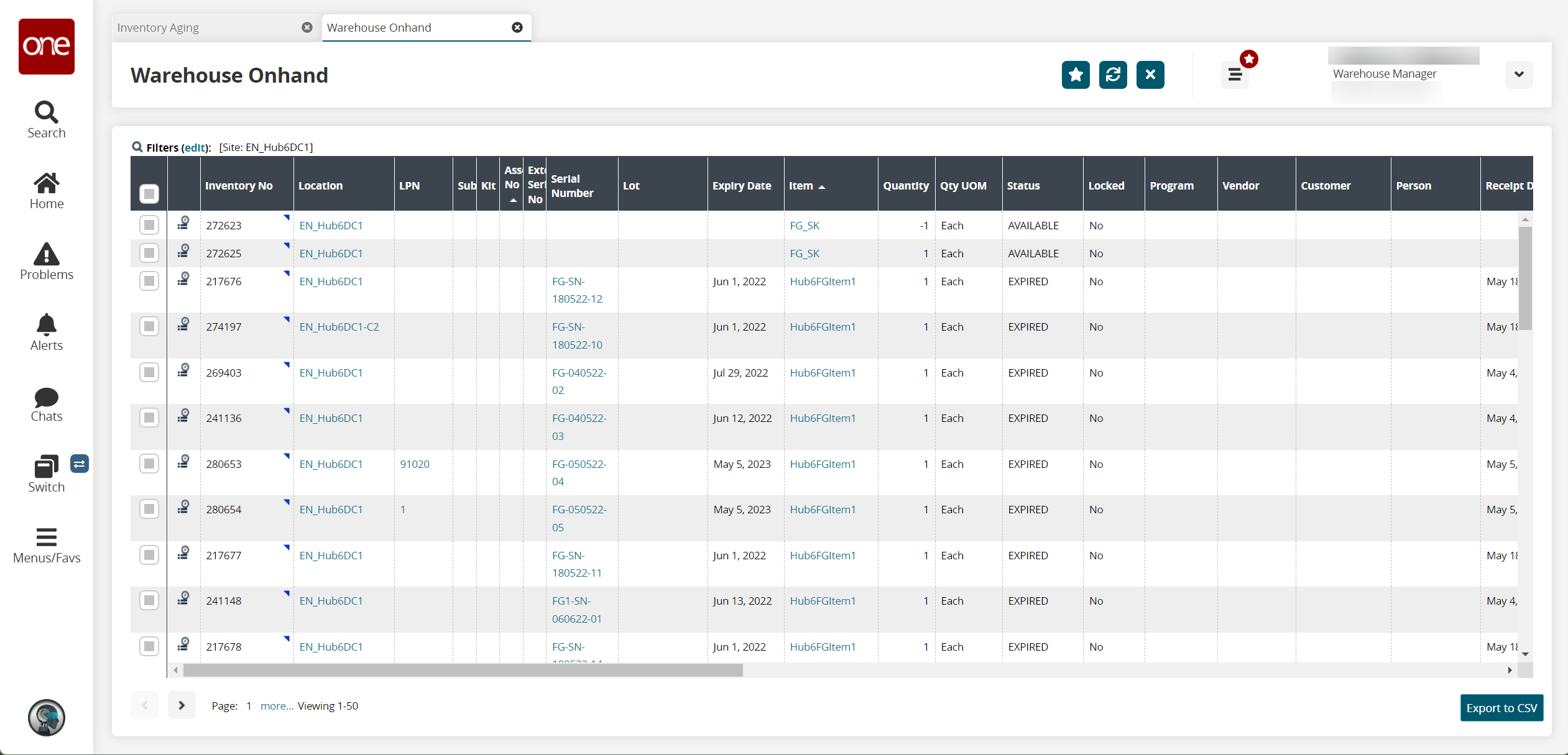Expand the cell menu triangle for inventory 272623
This screenshot has height=755, width=1568.
(287, 217)
